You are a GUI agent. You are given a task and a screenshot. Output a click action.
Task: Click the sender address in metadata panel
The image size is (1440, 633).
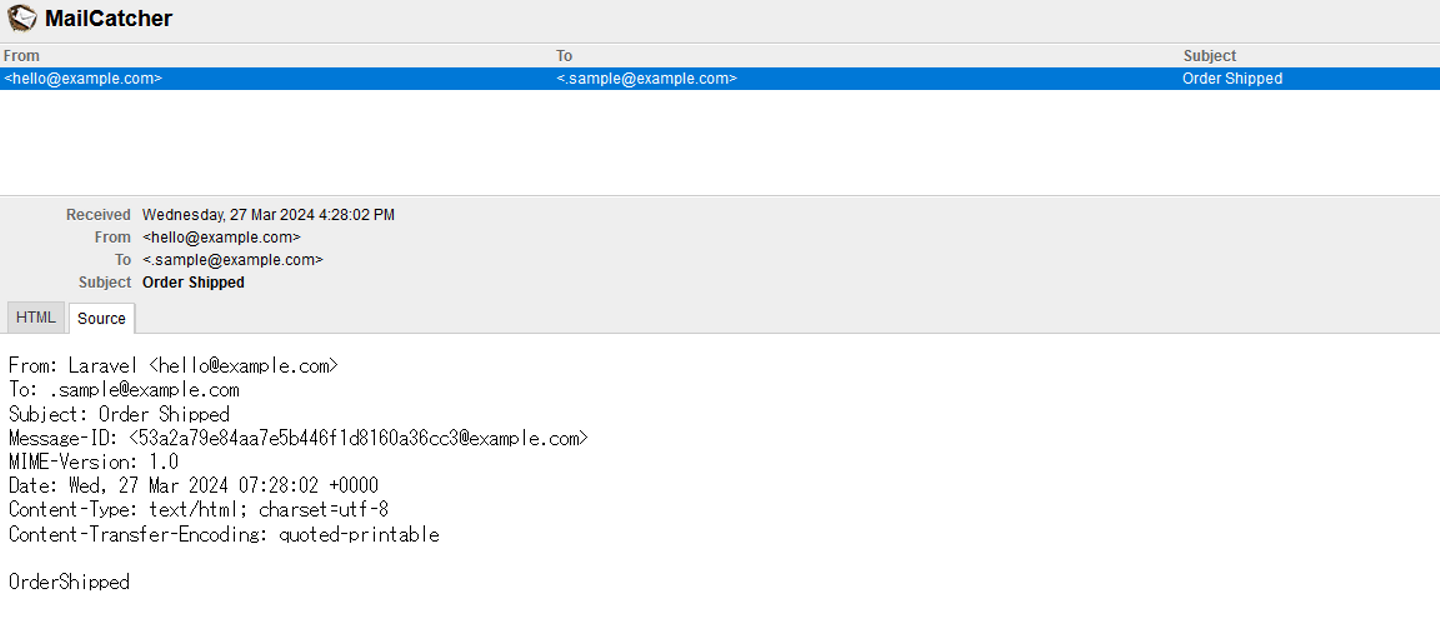point(221,237)
